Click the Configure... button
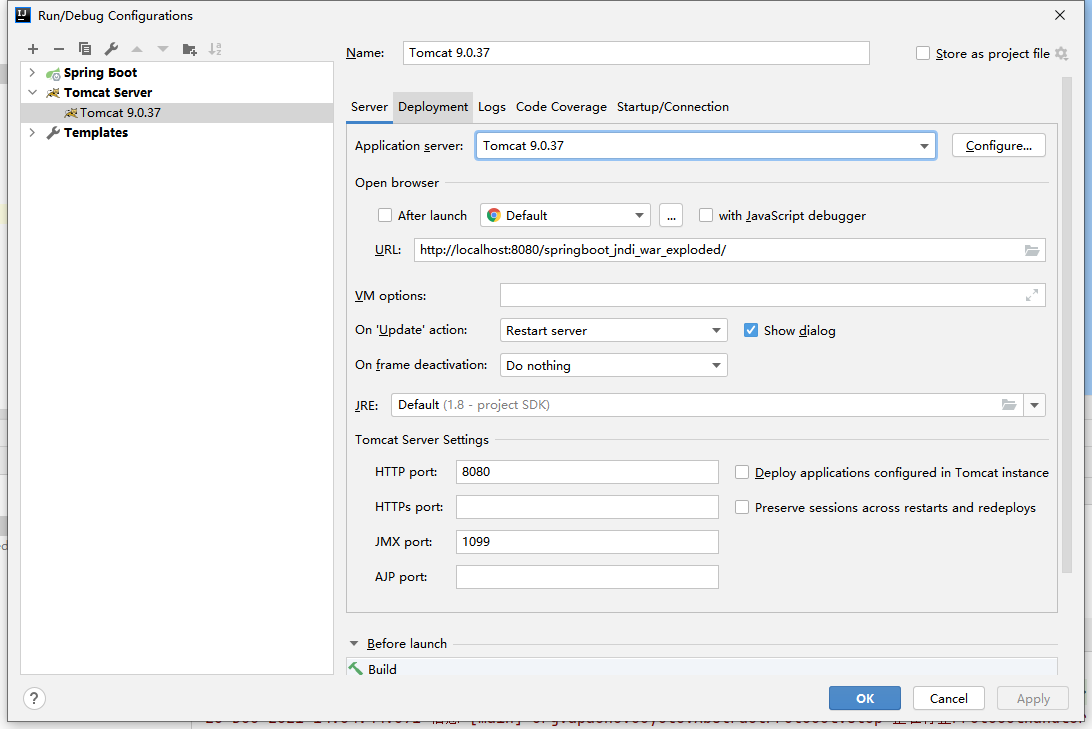Image resolution: width=1092 pixels, height=729 pixels. click(x=999, y=146)
